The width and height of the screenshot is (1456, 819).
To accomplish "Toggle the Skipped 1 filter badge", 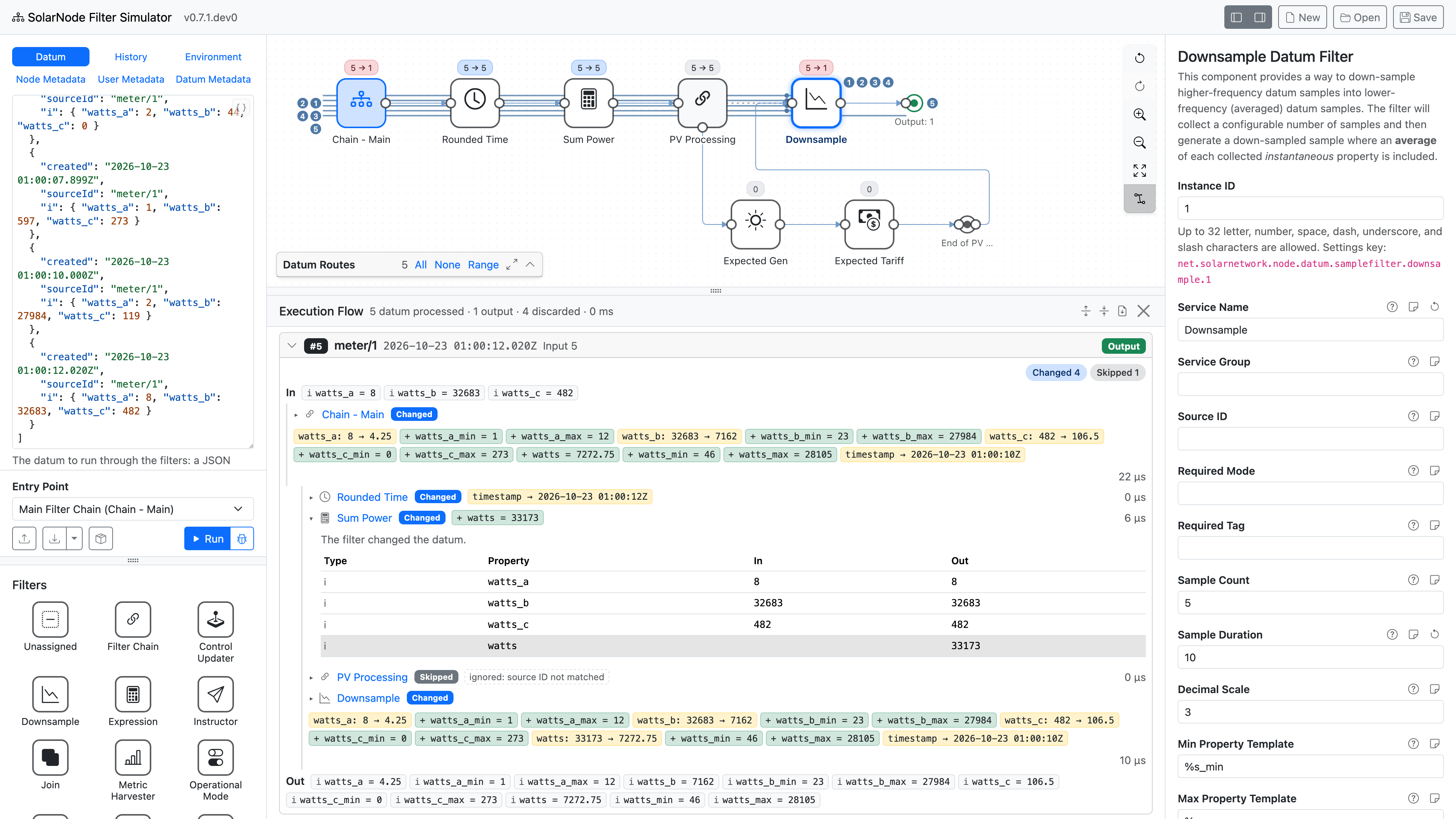I will pos(1117,372).
